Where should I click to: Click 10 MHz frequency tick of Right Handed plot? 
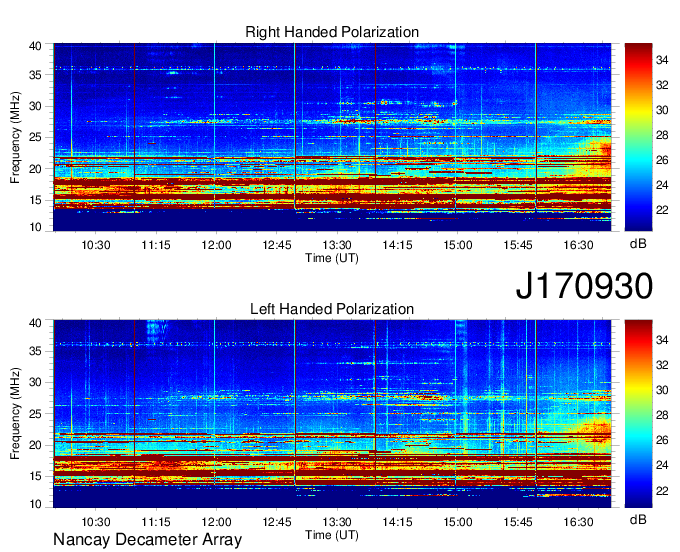(35, 227)
